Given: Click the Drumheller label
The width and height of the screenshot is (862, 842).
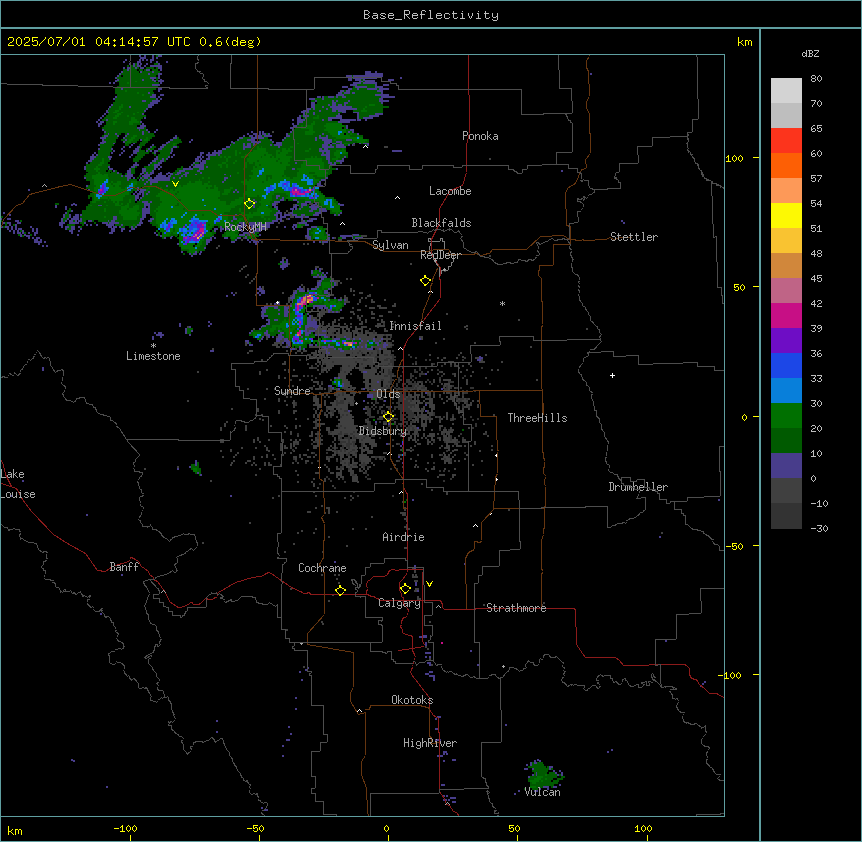Looking at the screenshot, I should coord(638,487).
